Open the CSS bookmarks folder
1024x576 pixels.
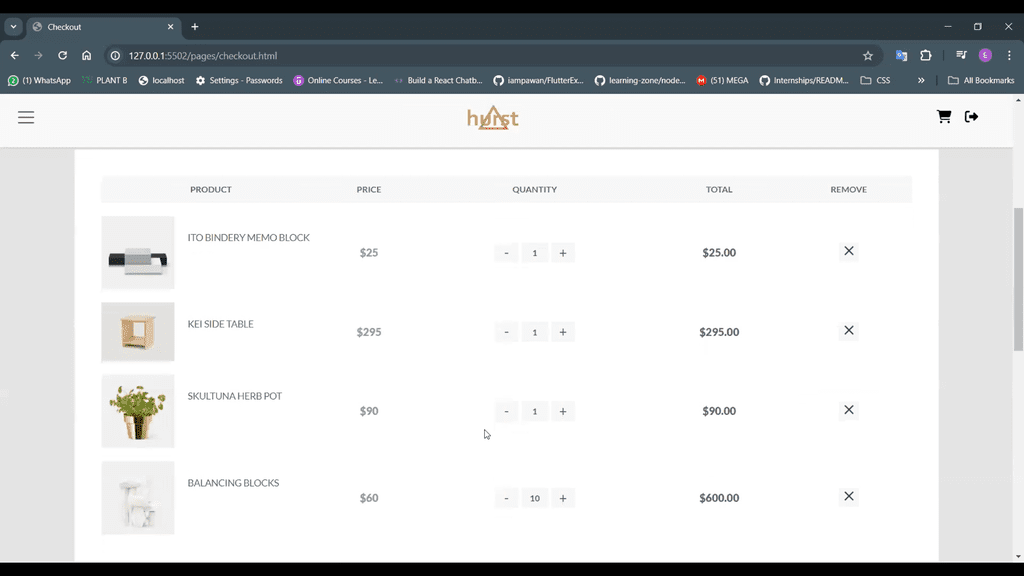[875, 80]
